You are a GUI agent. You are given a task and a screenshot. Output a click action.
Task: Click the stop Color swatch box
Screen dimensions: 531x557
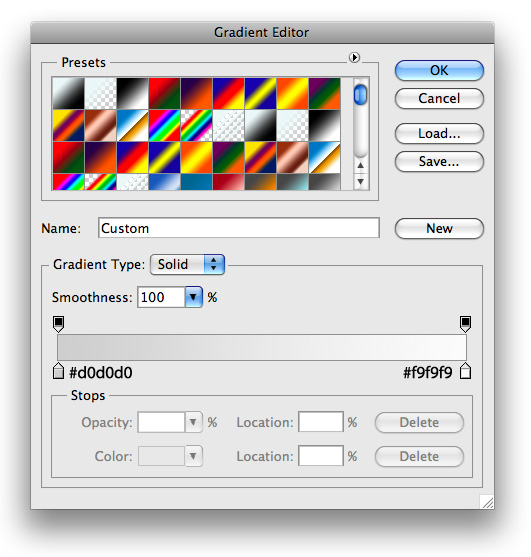tap(161, 456)
